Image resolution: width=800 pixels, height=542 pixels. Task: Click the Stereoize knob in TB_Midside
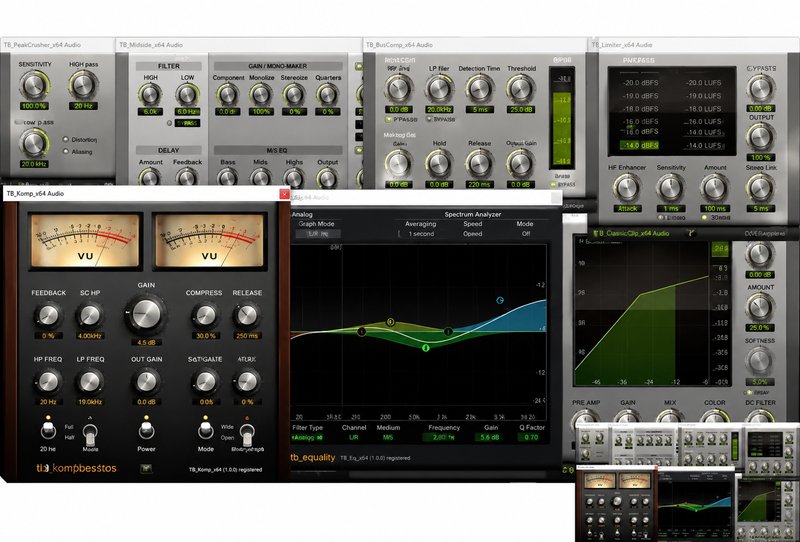click(294, 94)
